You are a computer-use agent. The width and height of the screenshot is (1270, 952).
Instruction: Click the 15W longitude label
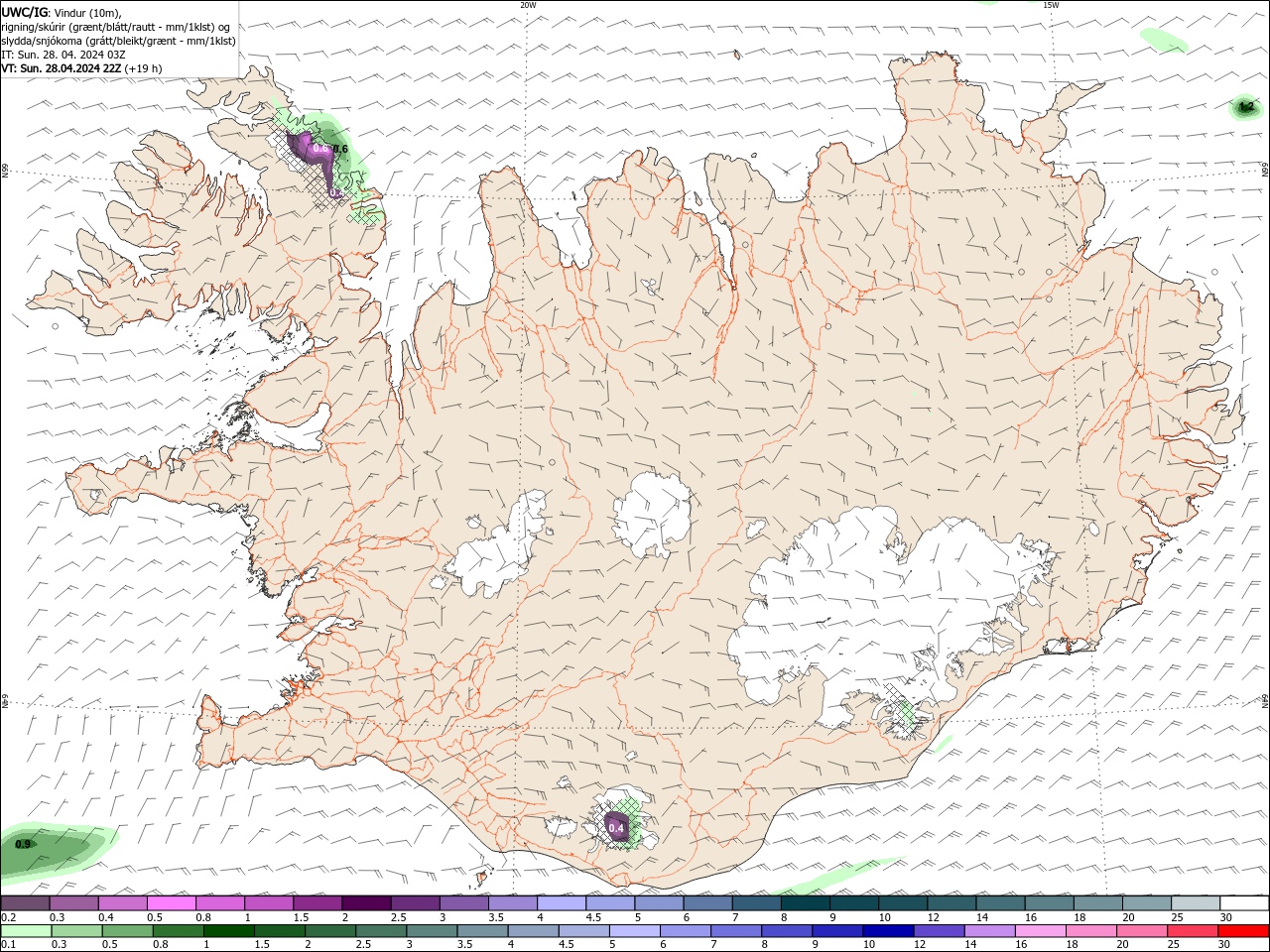(1051, 5)
